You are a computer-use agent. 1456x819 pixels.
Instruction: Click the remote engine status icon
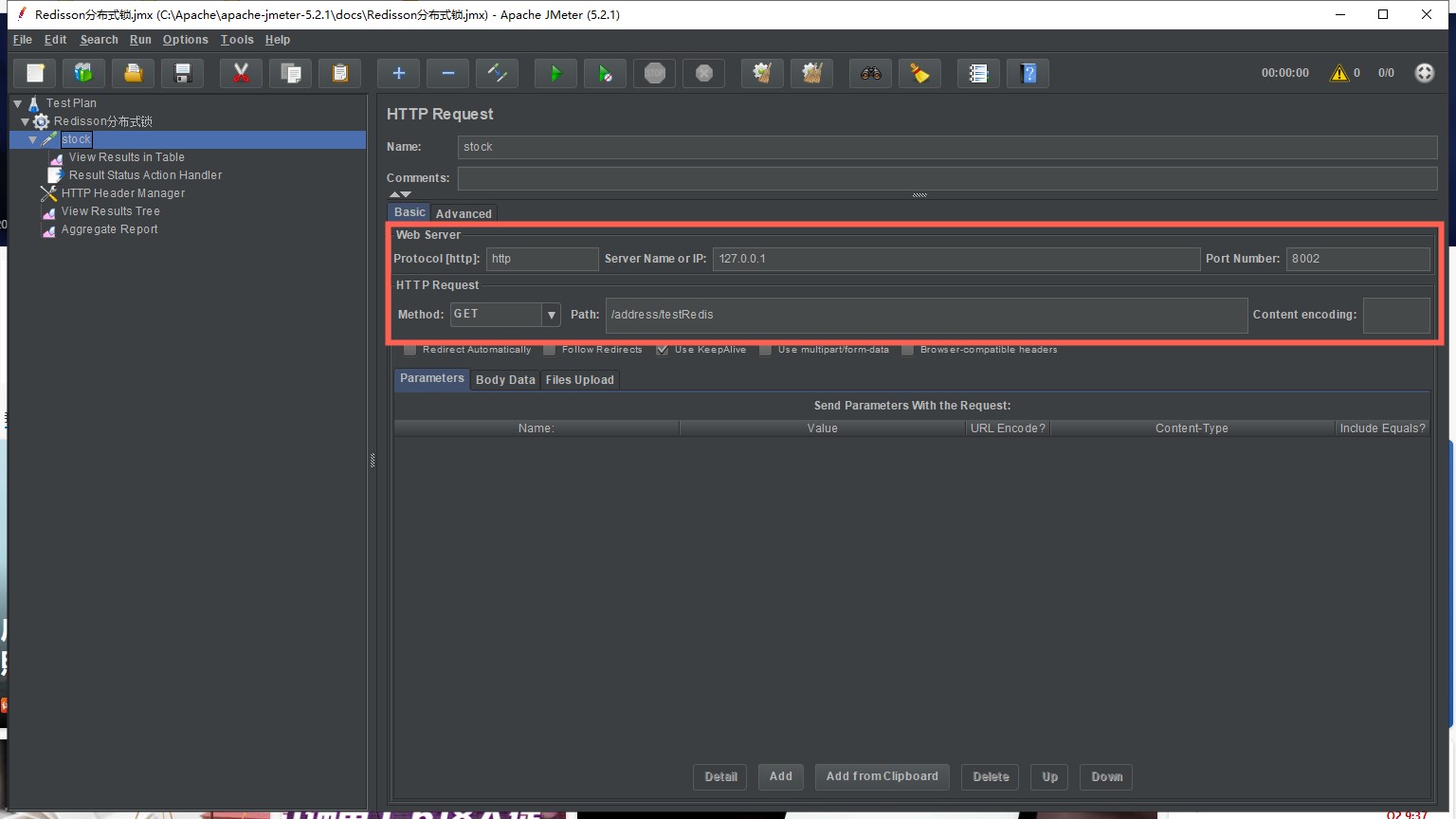[x=1425, y=73]
